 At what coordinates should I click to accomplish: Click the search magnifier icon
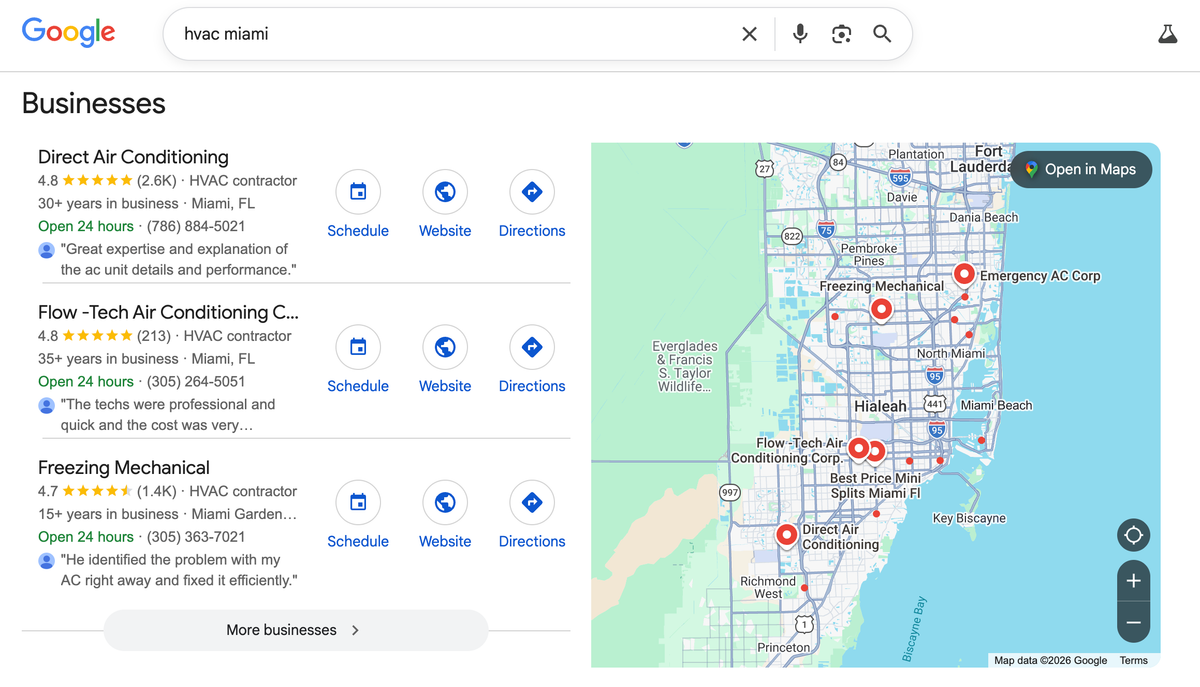pyautogui.click(x=881, y=33)
